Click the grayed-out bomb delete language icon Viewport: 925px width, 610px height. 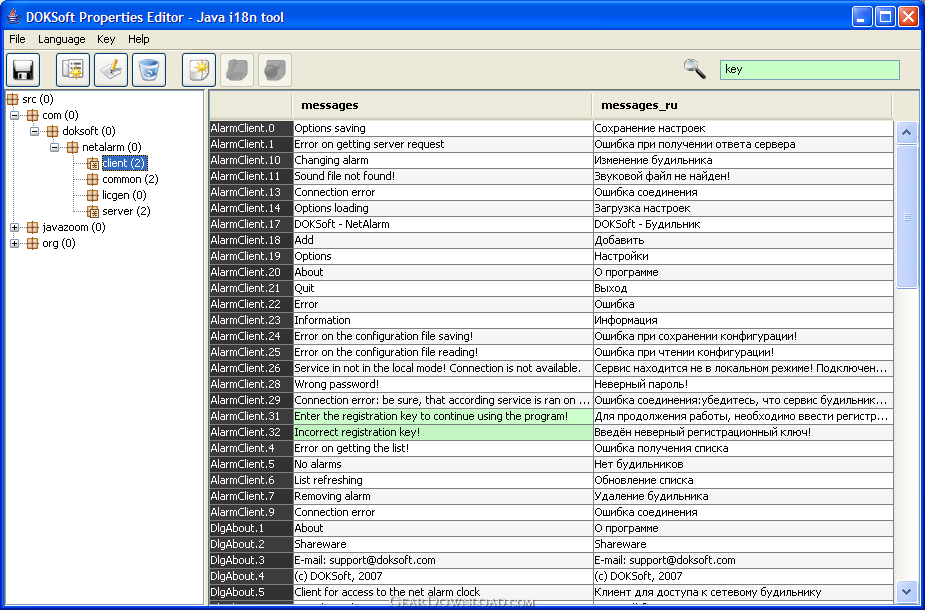click(x=275, y=70)
